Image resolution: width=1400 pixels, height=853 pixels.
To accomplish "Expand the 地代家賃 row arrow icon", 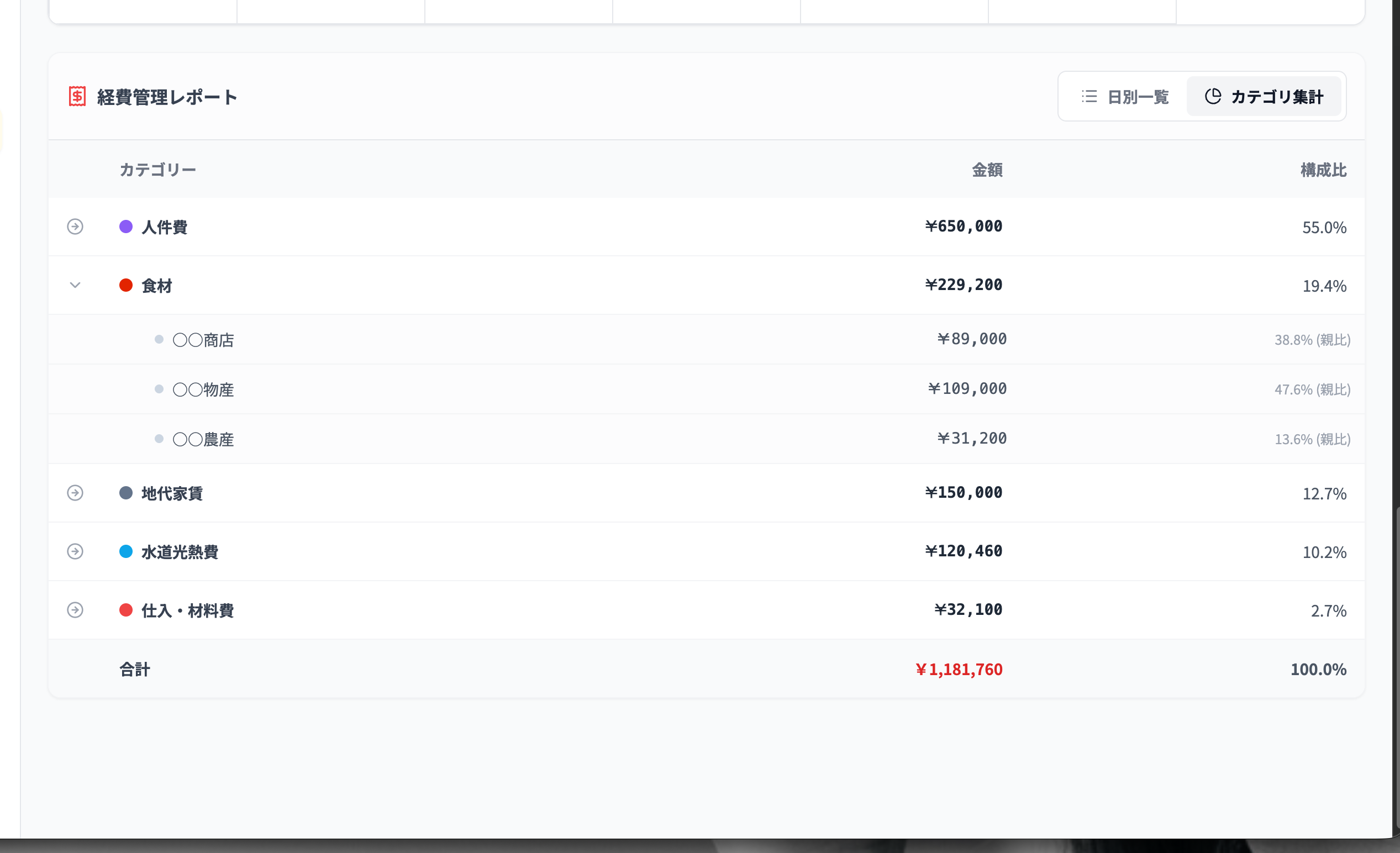I will (75, 493).
